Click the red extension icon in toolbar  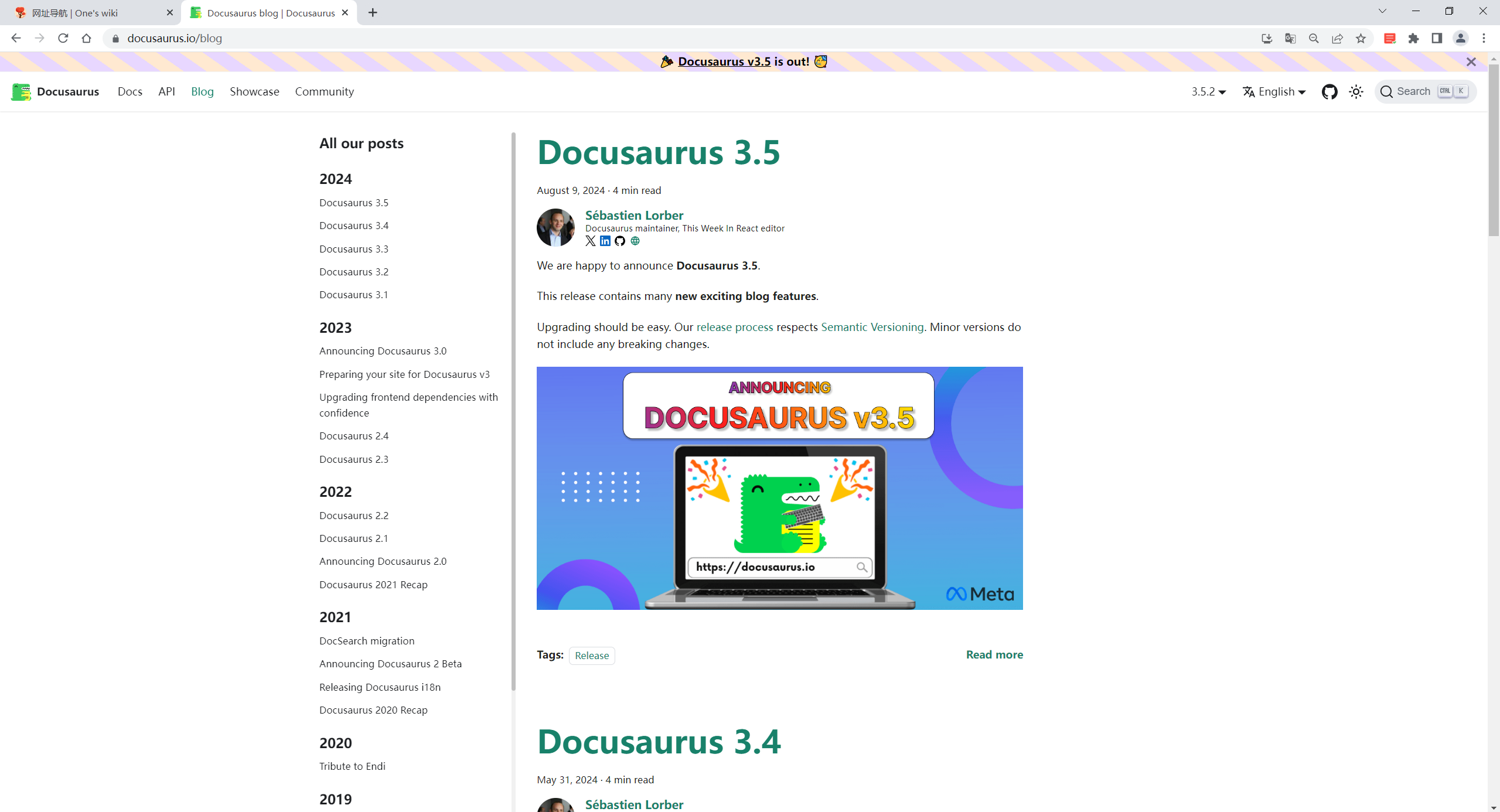[x=1390, y=38]
